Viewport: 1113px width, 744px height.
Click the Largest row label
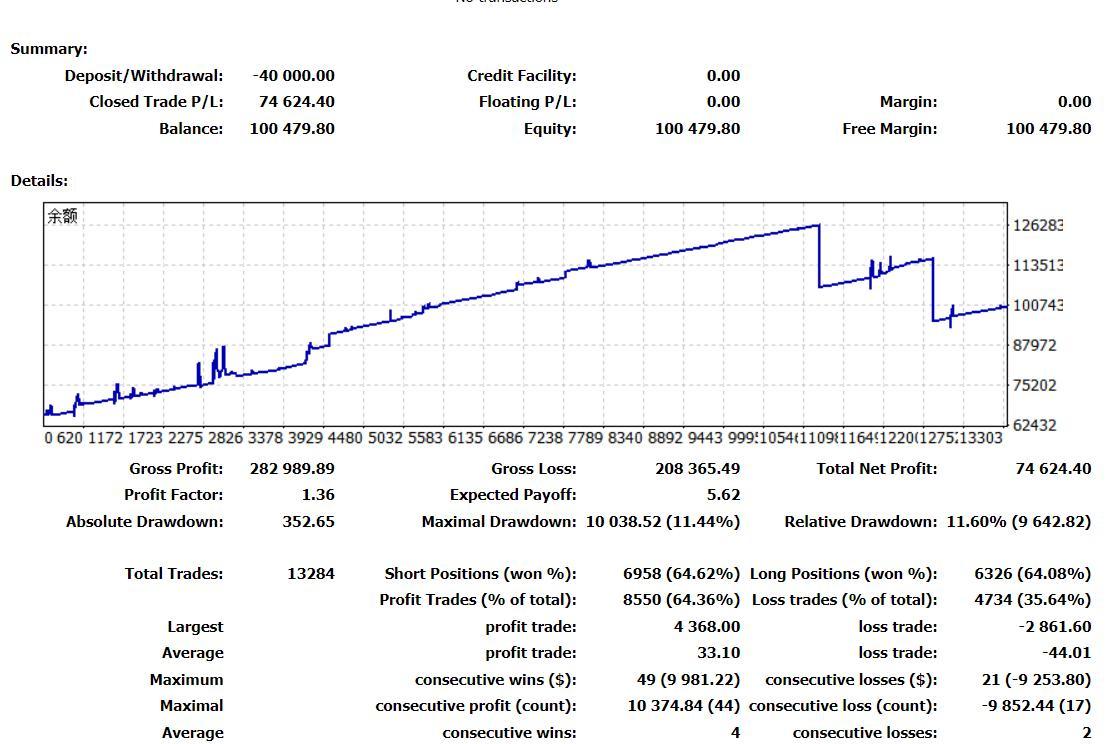[x=195, y=628]
